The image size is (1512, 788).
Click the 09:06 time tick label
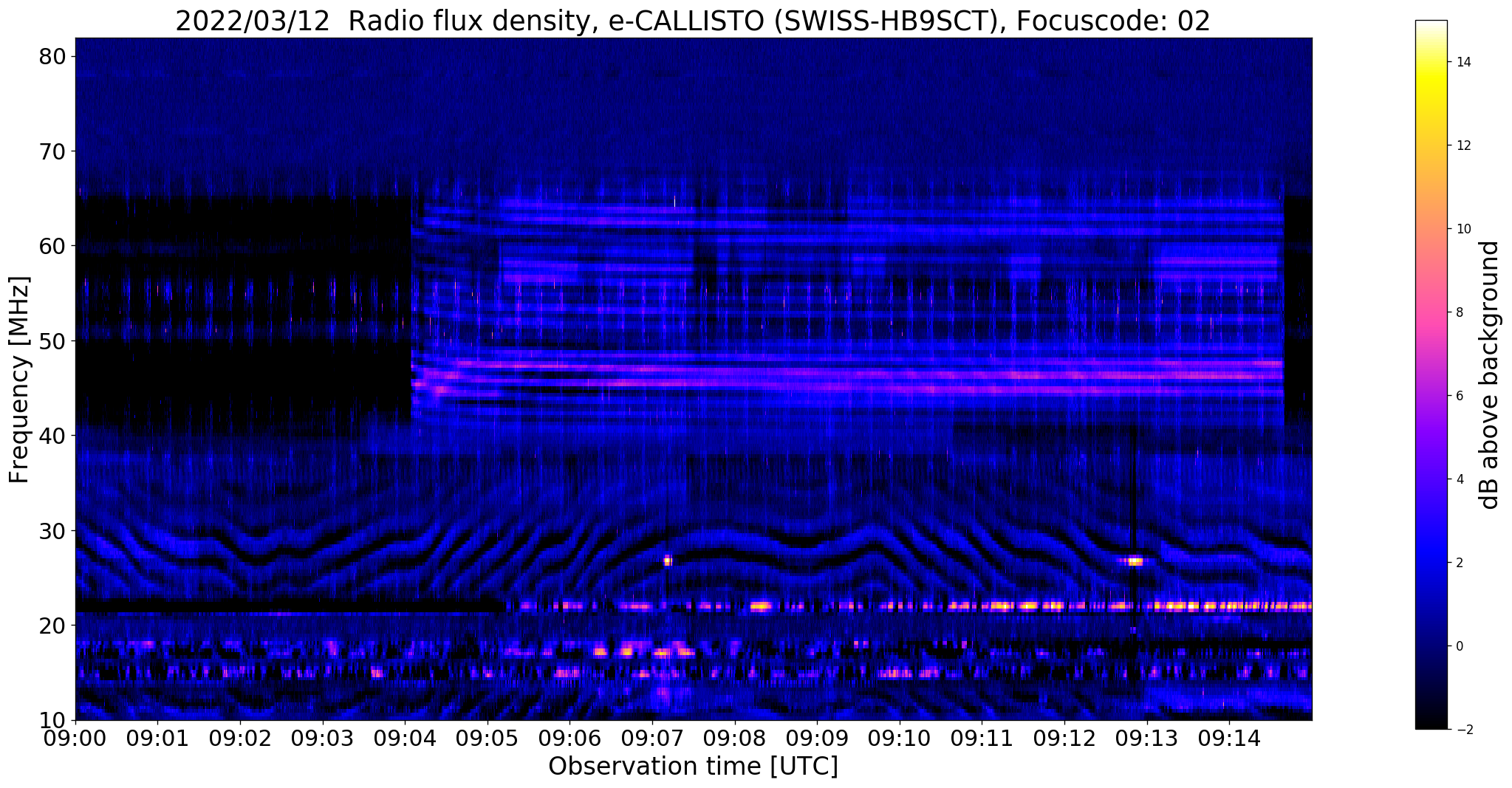[x=569, y=737]
